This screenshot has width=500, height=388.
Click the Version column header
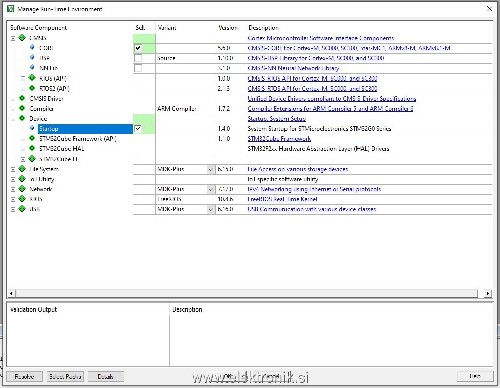[228, 28]
